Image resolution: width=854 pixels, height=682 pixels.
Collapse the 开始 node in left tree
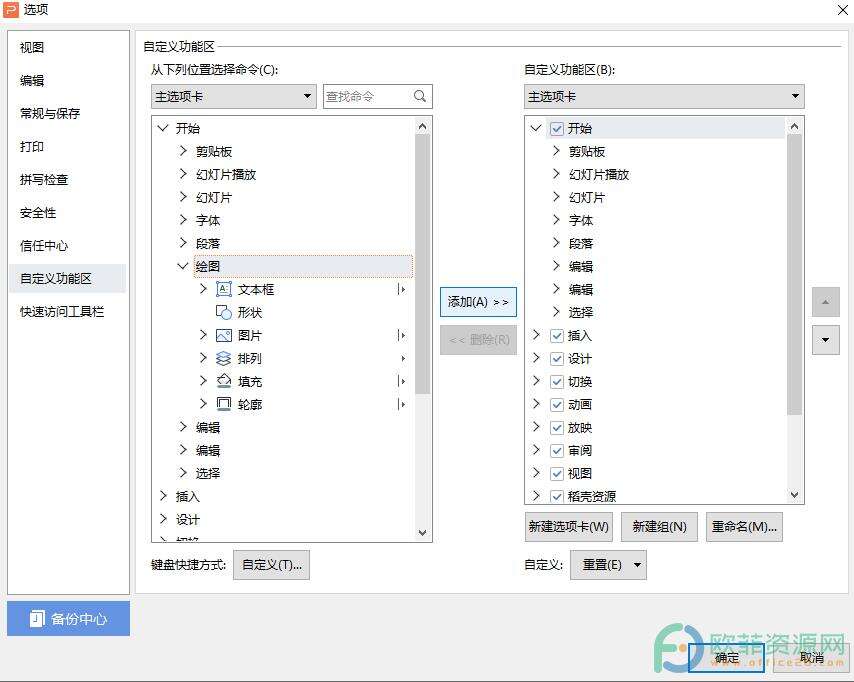point(162,129)
